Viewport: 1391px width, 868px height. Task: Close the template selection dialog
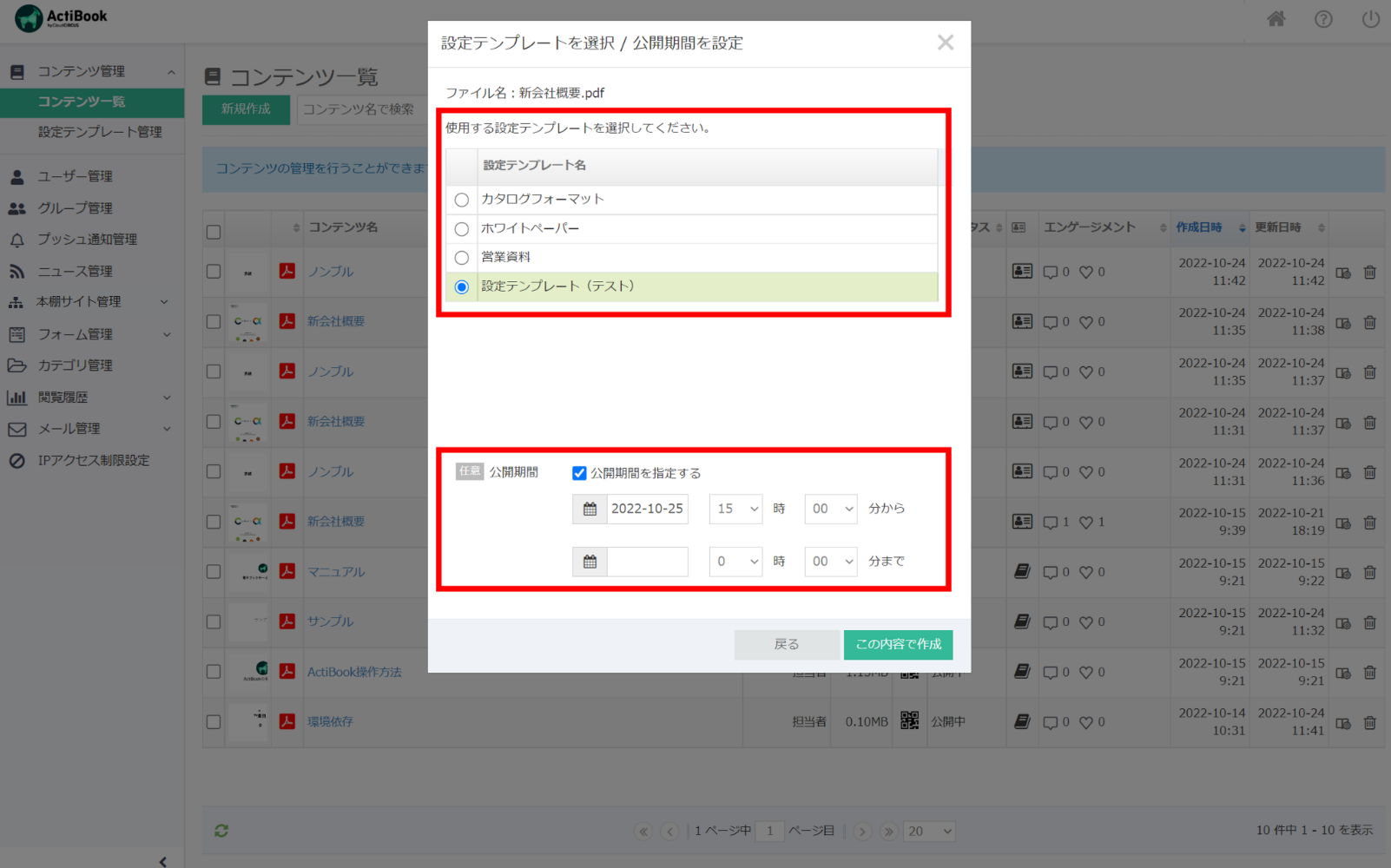tap(946, 43)
